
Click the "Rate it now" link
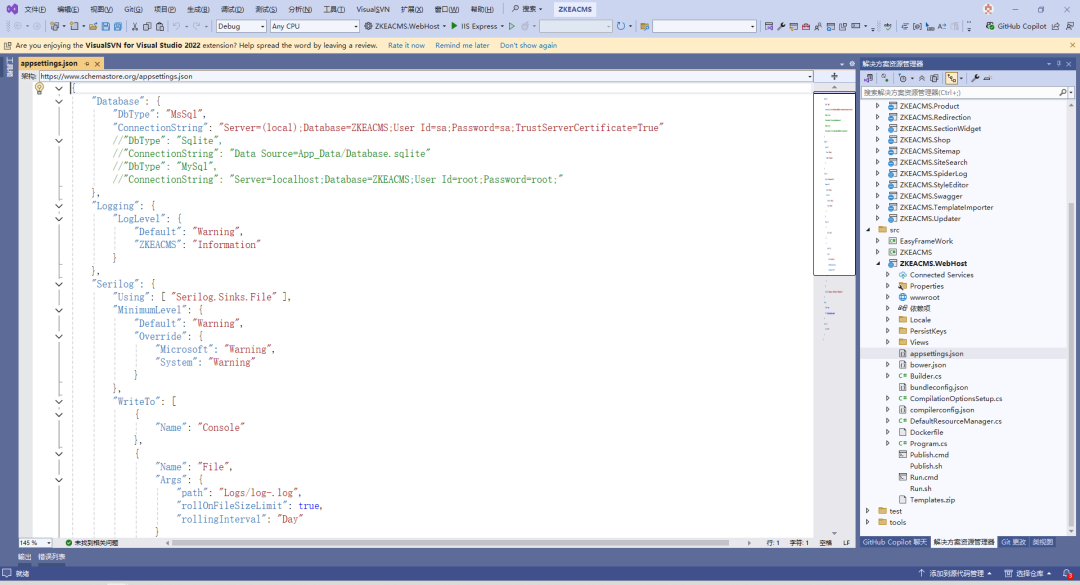tap(406, 45)
